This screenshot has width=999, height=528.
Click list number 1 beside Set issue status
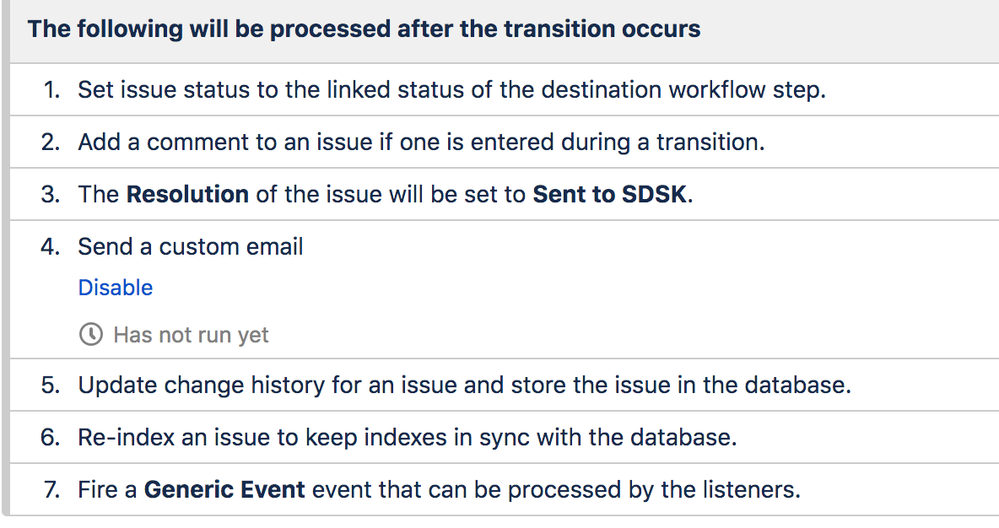pyautogui.click(x=51, y=90)
